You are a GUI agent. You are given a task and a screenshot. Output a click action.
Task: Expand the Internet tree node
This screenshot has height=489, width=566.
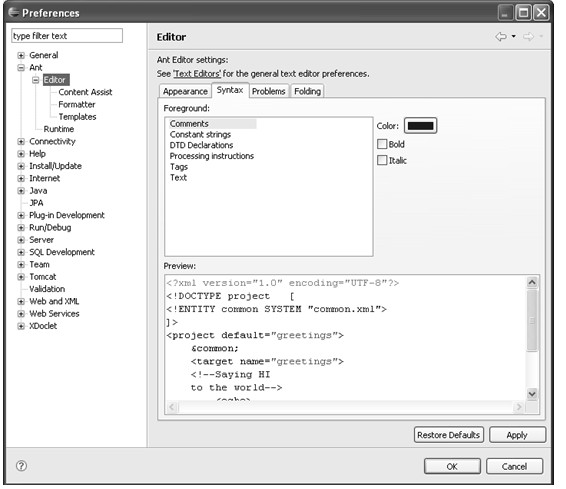click(x=21, y=178)
